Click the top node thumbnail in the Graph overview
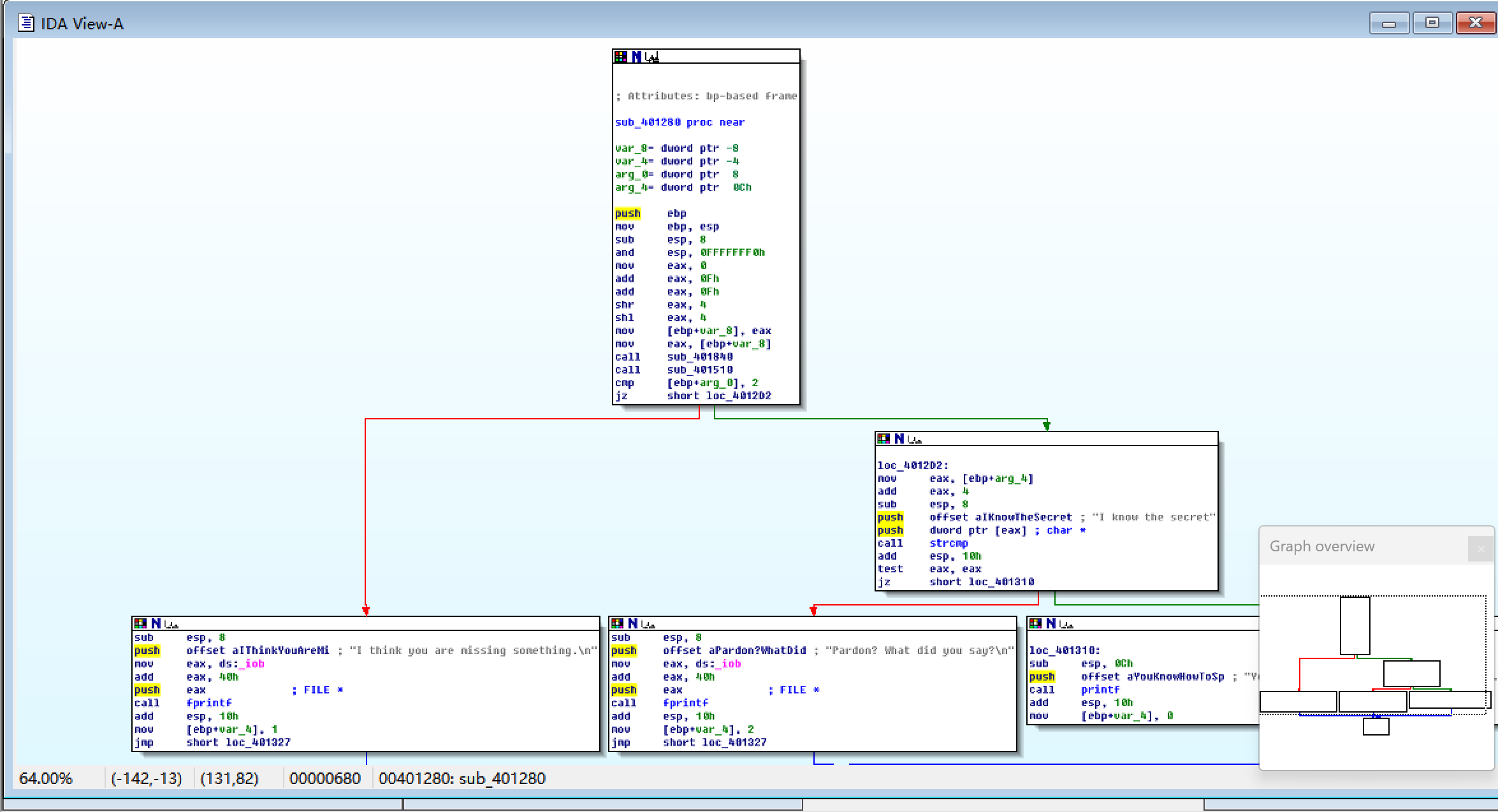The width and height of the screenshot is (1498, 812). coord(1355,625)
